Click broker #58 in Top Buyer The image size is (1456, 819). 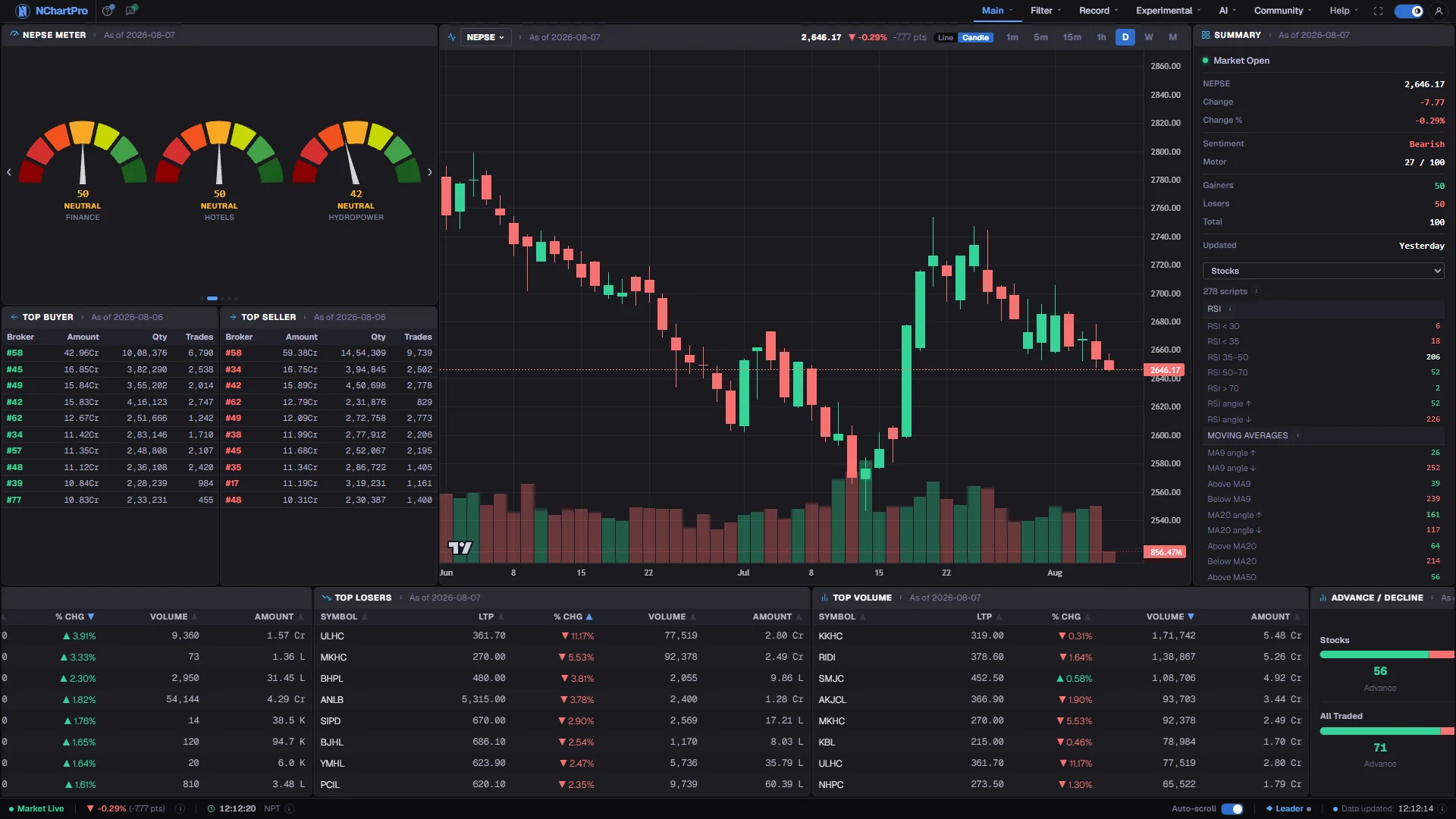14,353
